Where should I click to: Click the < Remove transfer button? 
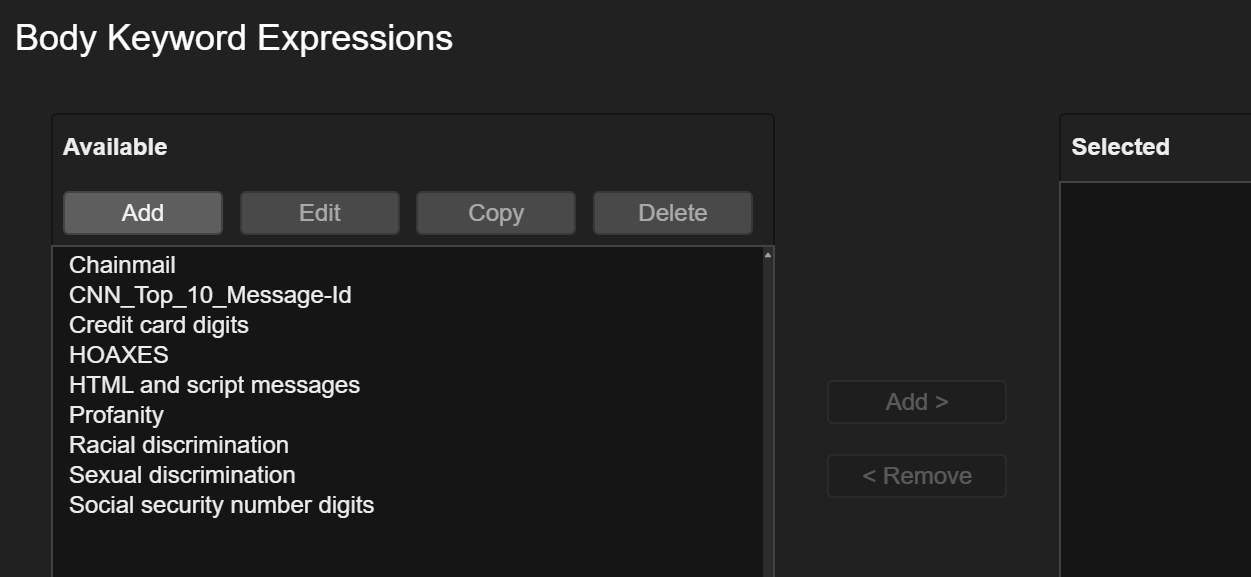916,476
